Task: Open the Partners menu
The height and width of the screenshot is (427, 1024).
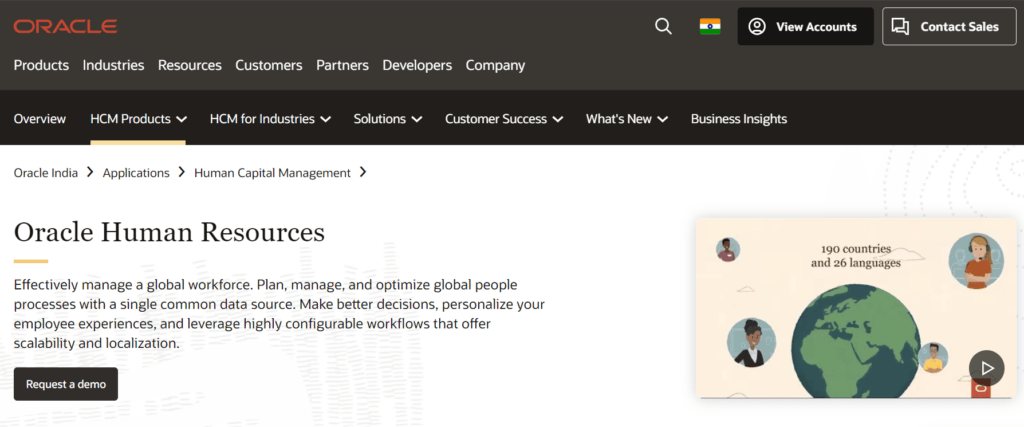Action: tap(342, 65)
